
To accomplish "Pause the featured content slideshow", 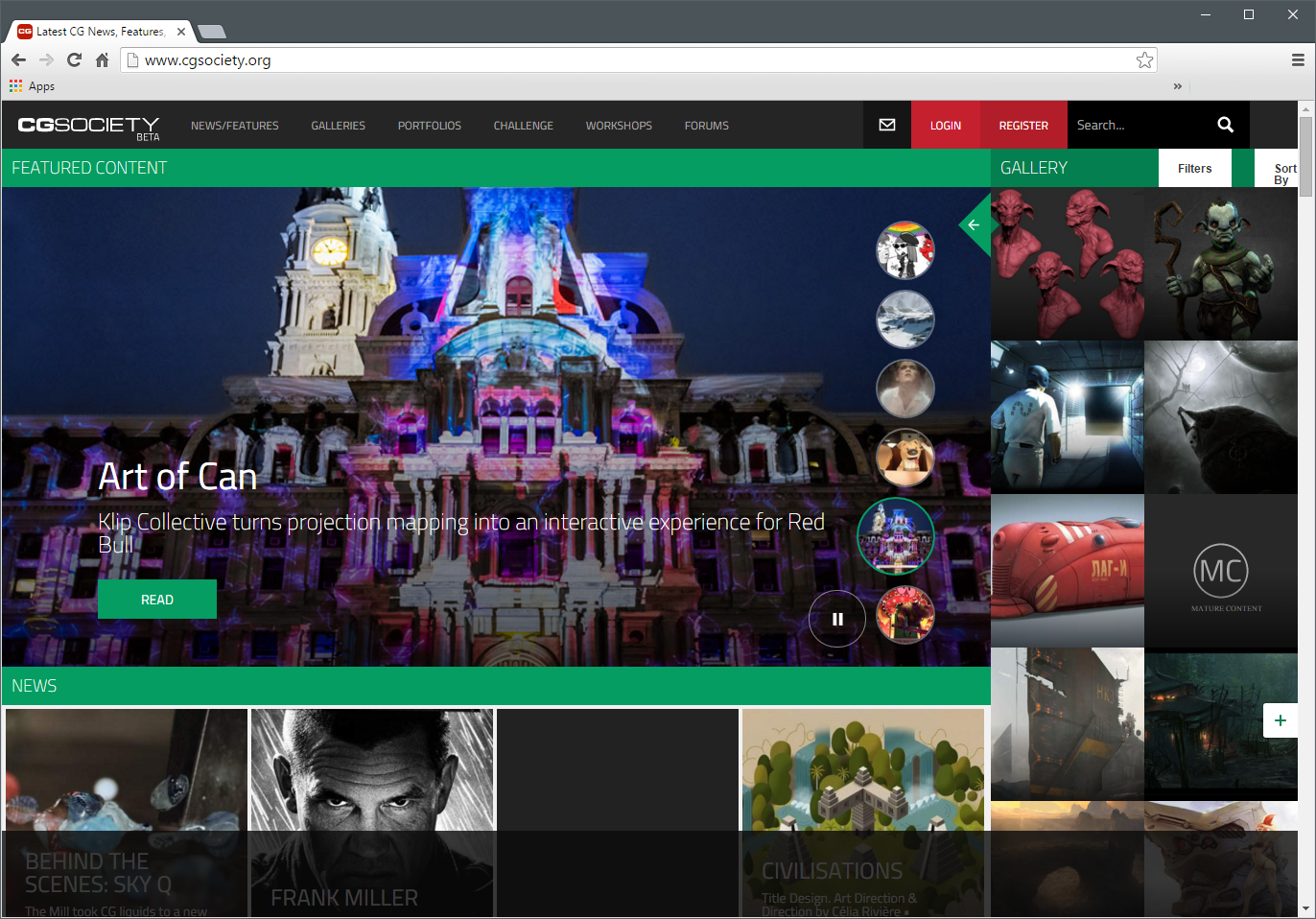I will coord(837,619).
